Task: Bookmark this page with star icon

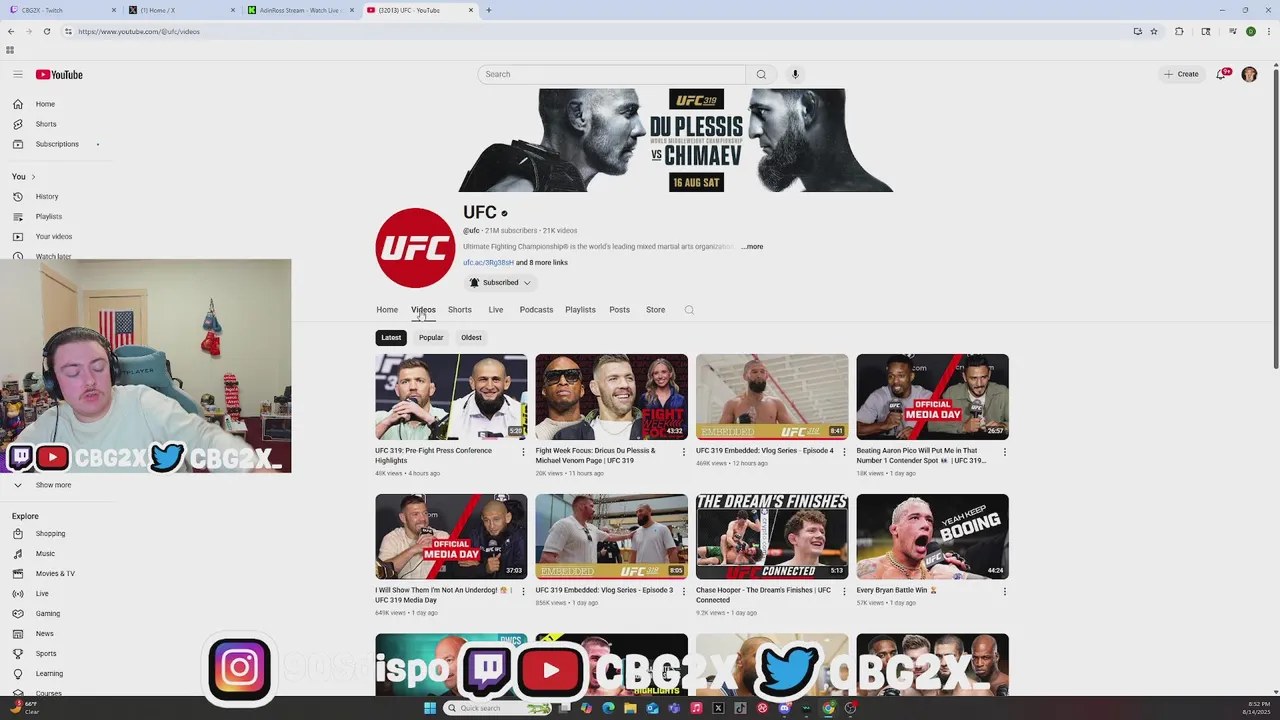Action: 1154,31
